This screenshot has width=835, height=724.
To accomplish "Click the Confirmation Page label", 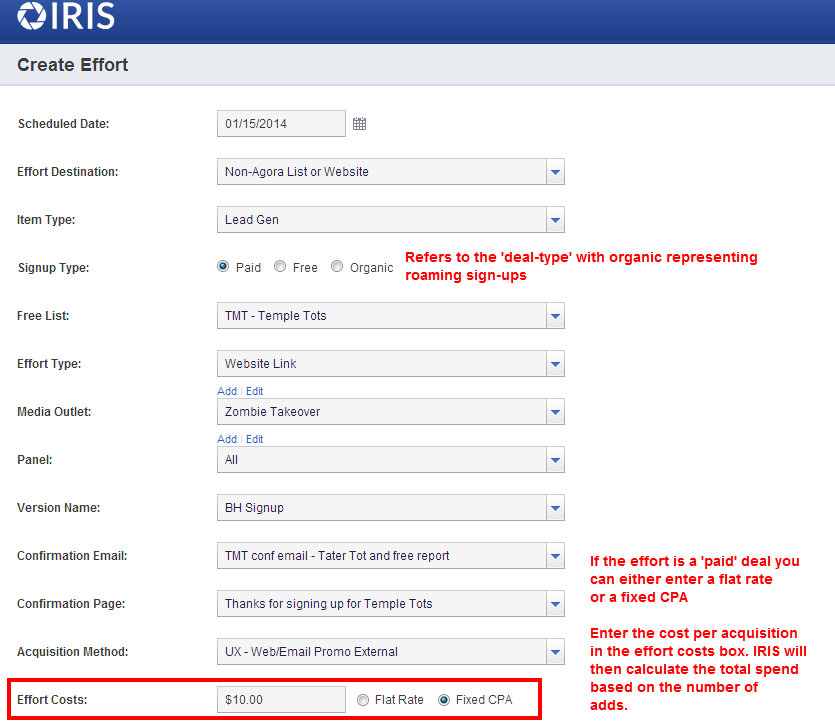I will [x=71, y=604].
